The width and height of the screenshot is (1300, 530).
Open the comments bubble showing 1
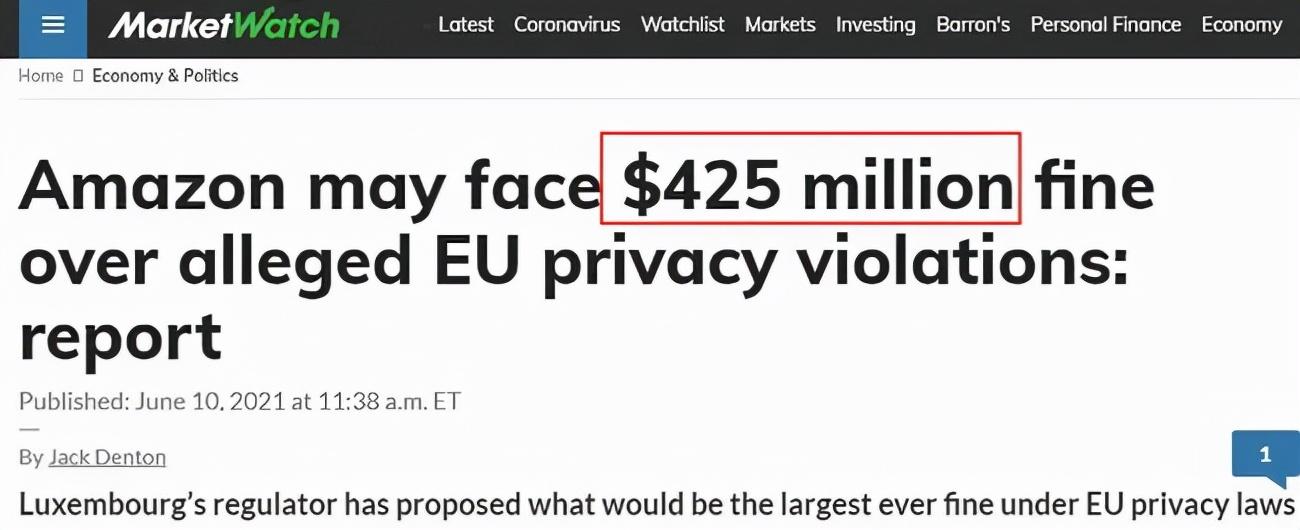point(1265,456)
